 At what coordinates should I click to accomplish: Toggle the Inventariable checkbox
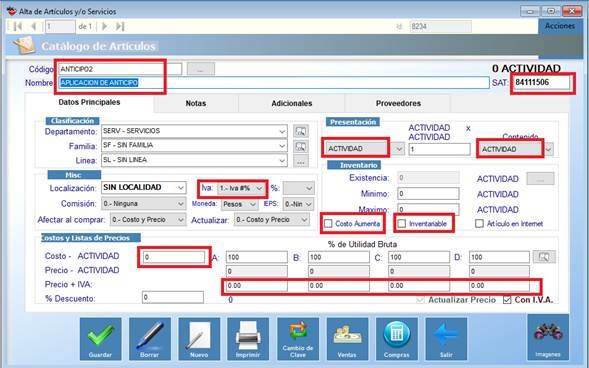402,223
